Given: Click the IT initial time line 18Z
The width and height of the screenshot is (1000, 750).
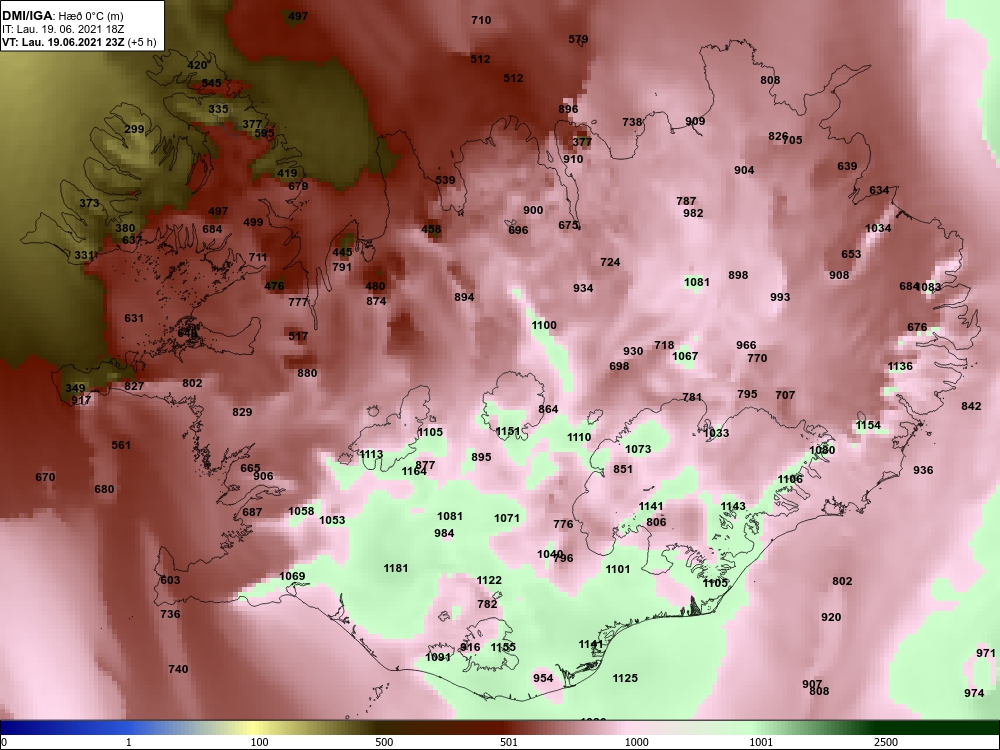Looking at the screenshot, I should [x=62, y=29].
